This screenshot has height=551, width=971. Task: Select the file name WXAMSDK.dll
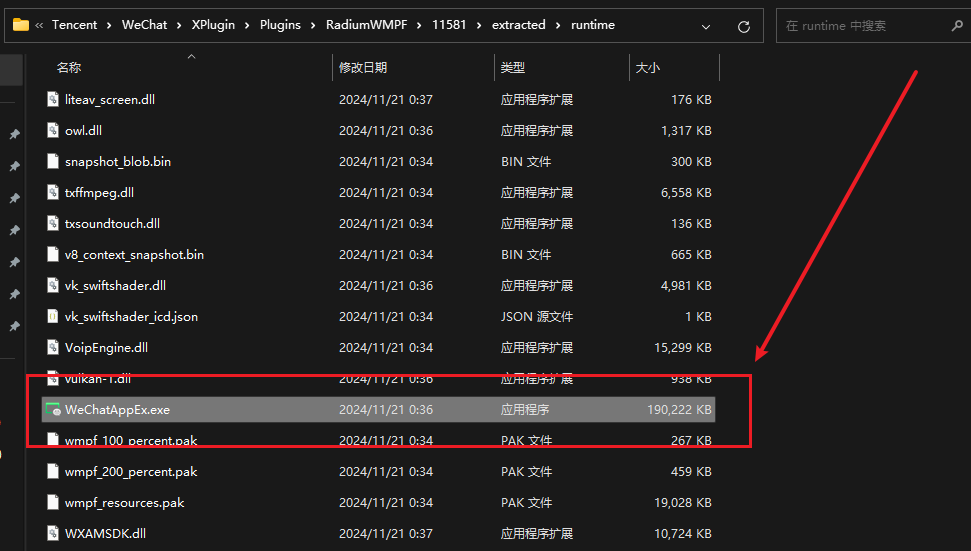click(105, 533)
